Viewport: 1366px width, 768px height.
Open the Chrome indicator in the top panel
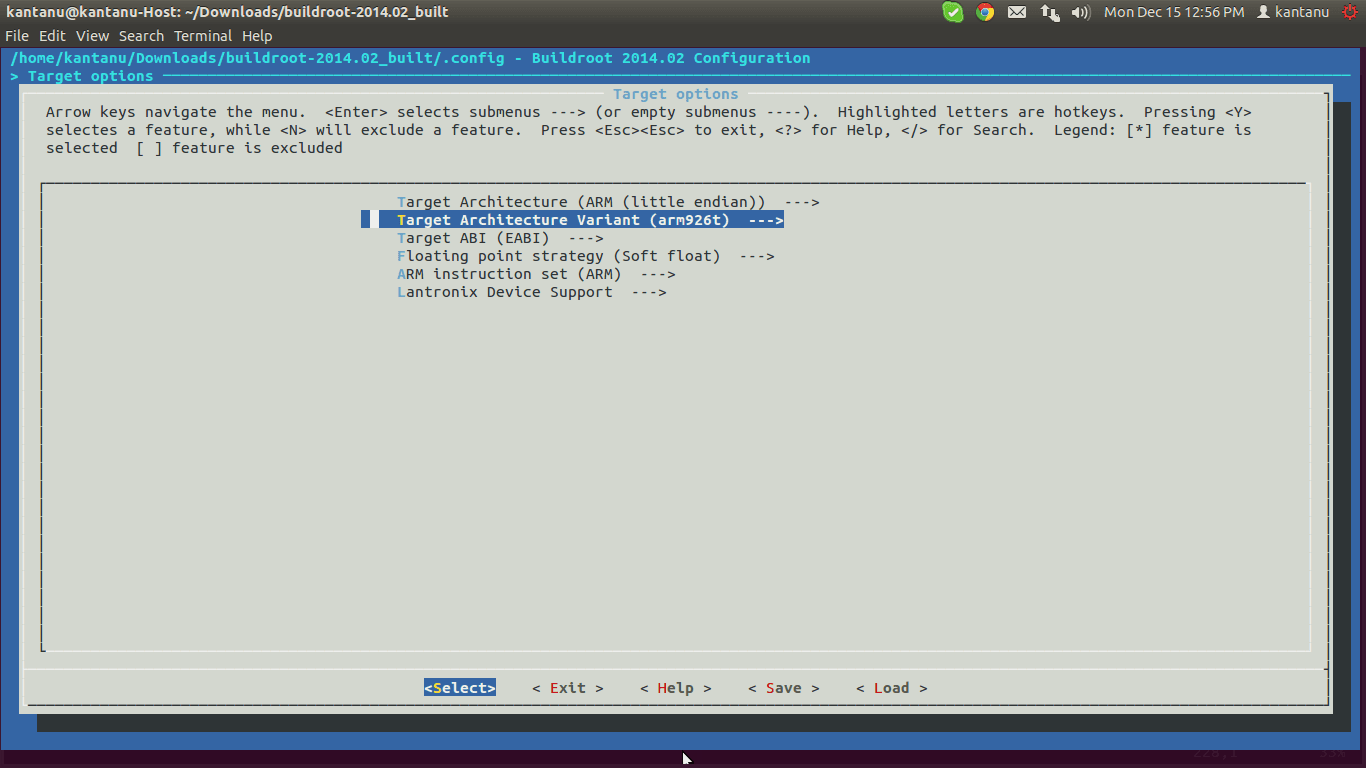click(x=985, y=12)
